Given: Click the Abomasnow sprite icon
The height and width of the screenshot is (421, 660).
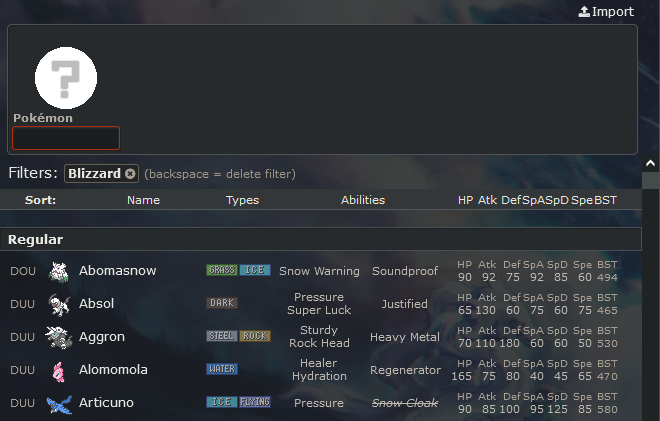Looking at the screenshot, I should [x=59, y=271].
